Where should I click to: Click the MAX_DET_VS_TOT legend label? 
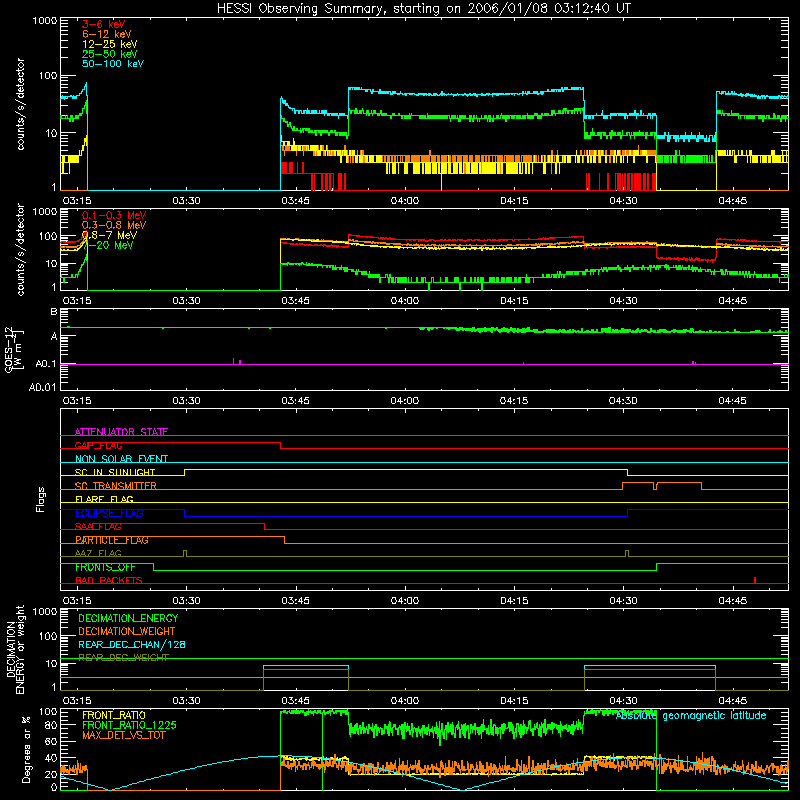click(x=123, y=735)
